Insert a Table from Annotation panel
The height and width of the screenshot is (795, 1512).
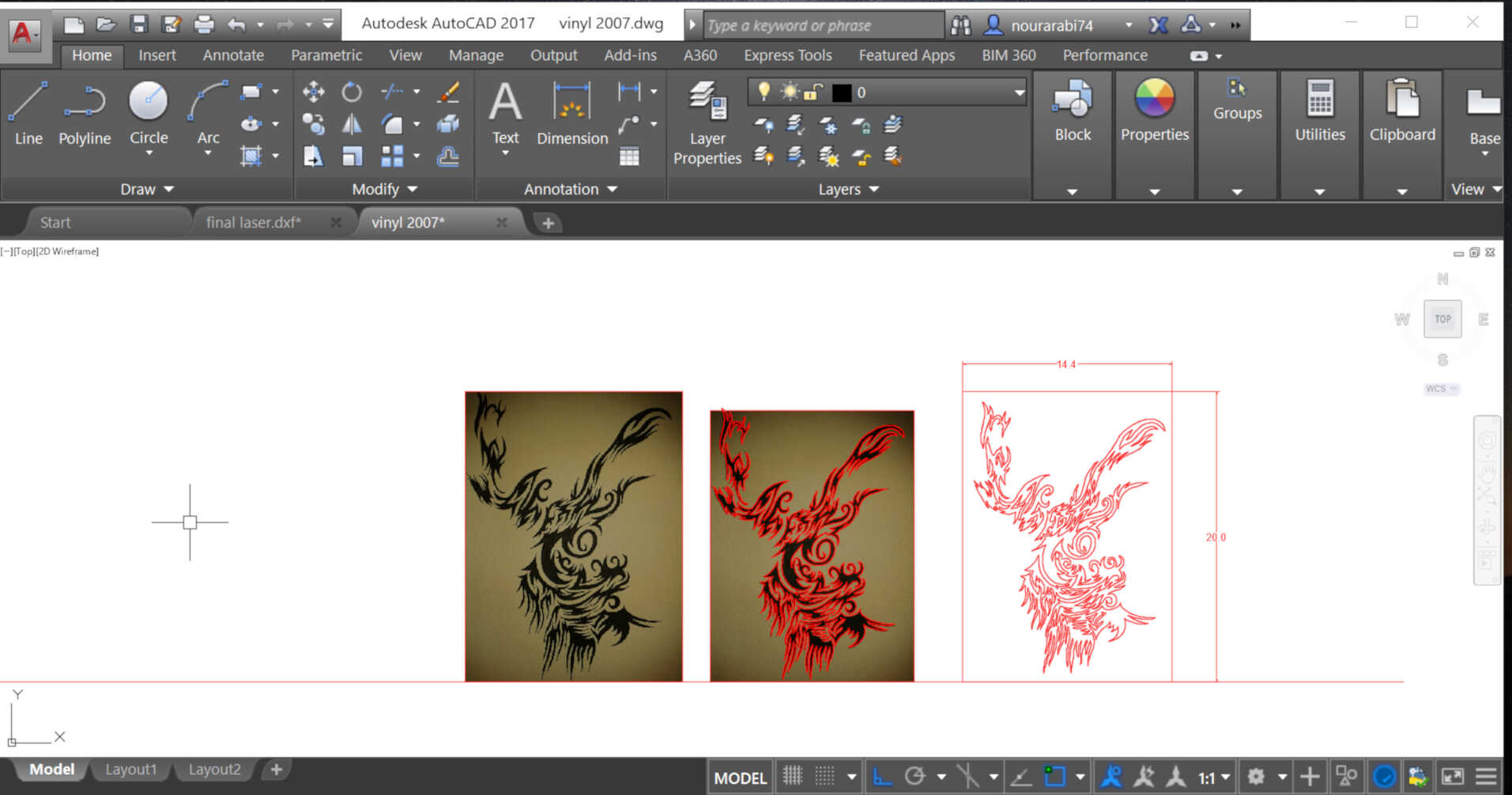pyautogui.click(x=629, y=156)
